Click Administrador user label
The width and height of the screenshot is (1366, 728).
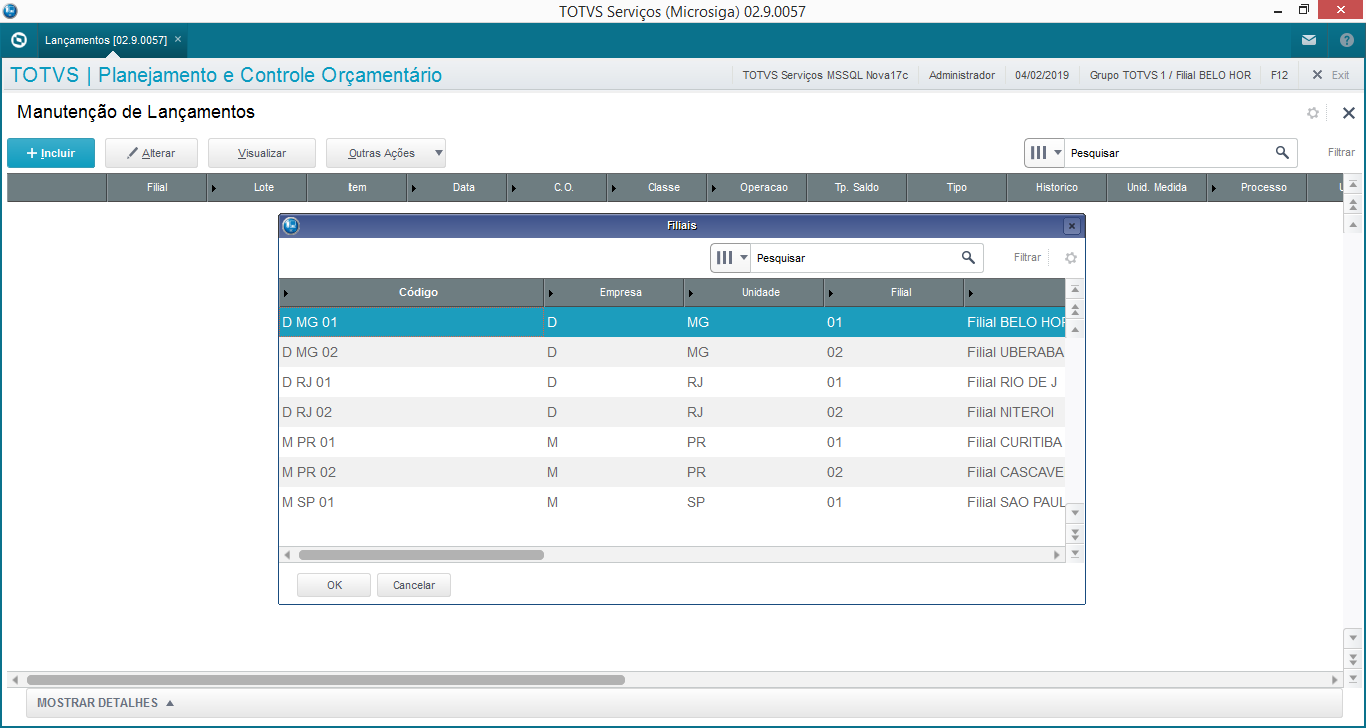click(x=962, y=75)
